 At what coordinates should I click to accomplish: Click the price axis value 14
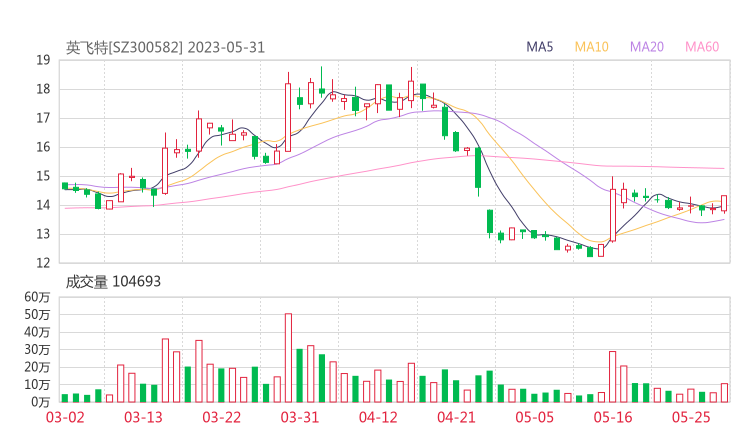(x=43, y=205)
